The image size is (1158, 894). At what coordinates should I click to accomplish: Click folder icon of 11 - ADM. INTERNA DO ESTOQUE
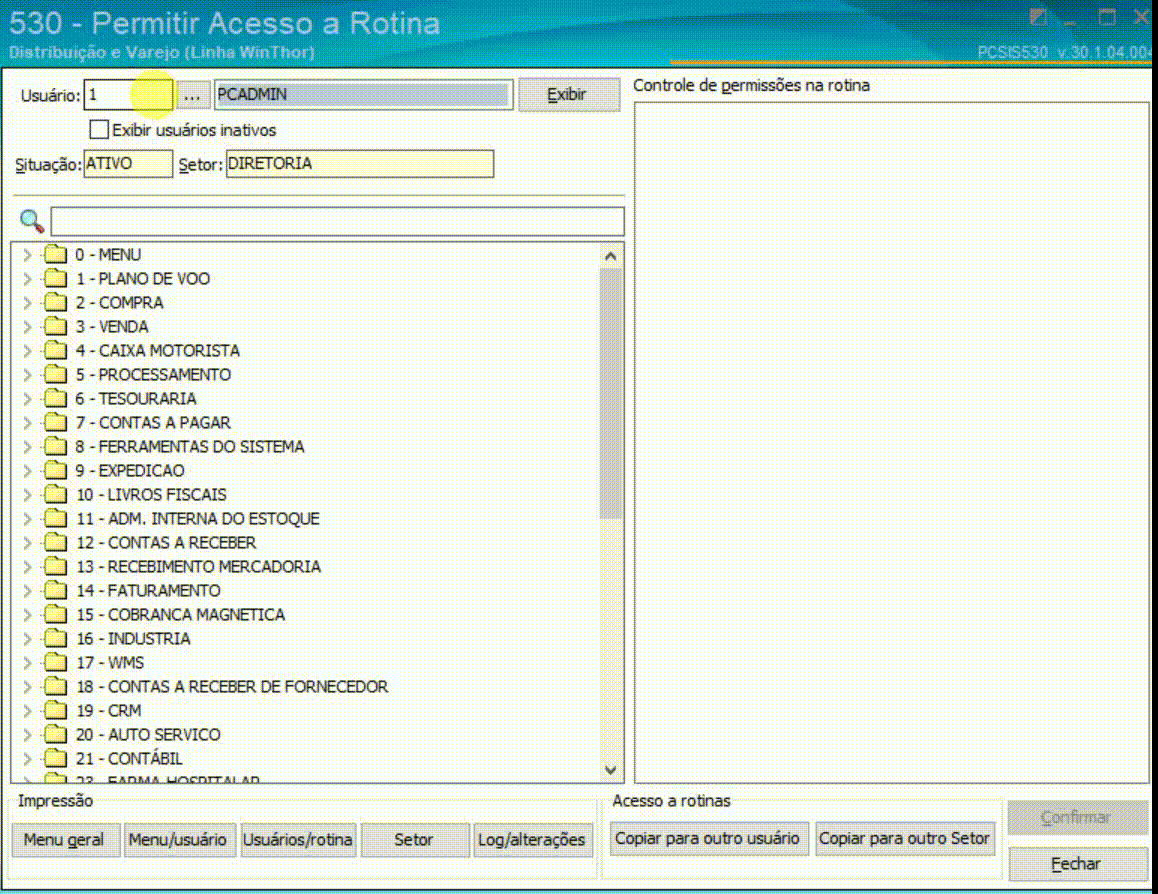(x=55, y=518)
